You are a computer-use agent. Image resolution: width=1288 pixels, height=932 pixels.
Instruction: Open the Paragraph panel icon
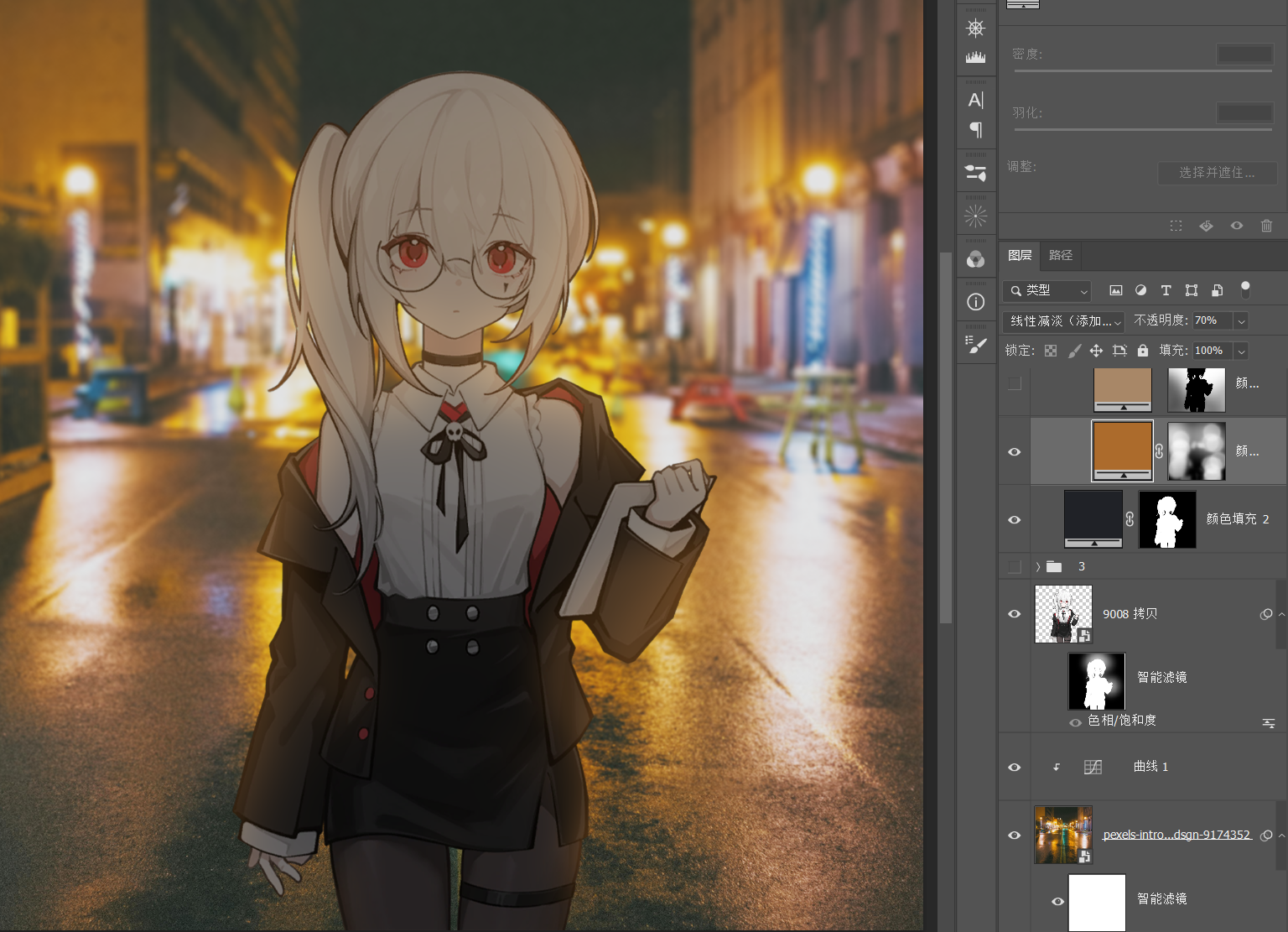point(975,129)
